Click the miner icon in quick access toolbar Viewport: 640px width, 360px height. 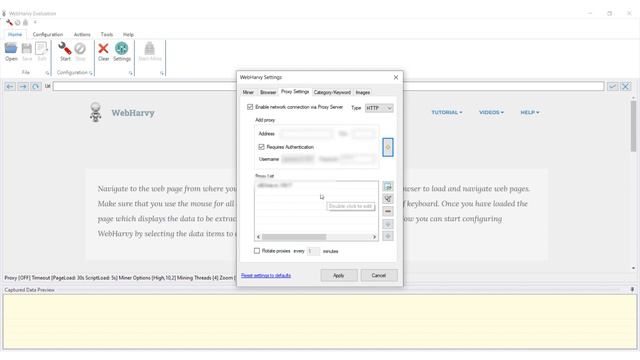click(x=25, y=22)
